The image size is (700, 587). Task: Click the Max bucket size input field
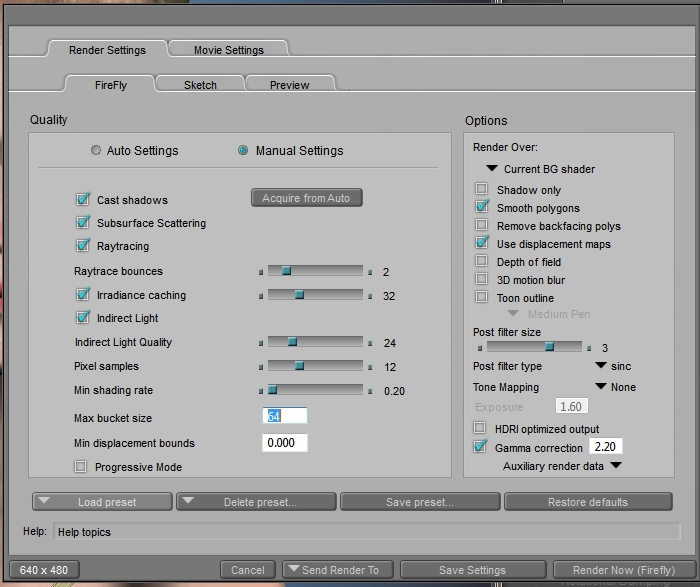point(285,416)
